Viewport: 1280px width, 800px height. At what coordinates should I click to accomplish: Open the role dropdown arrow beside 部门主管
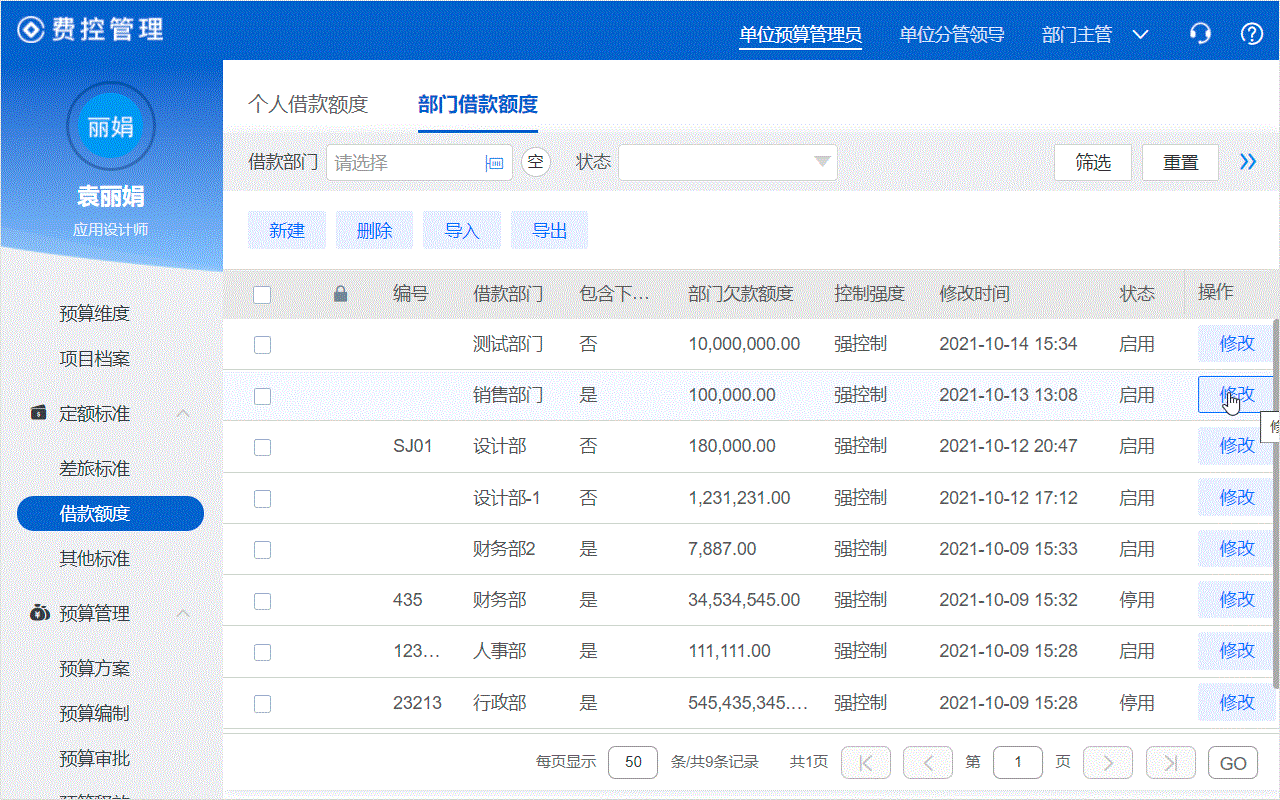point(1140,35)
